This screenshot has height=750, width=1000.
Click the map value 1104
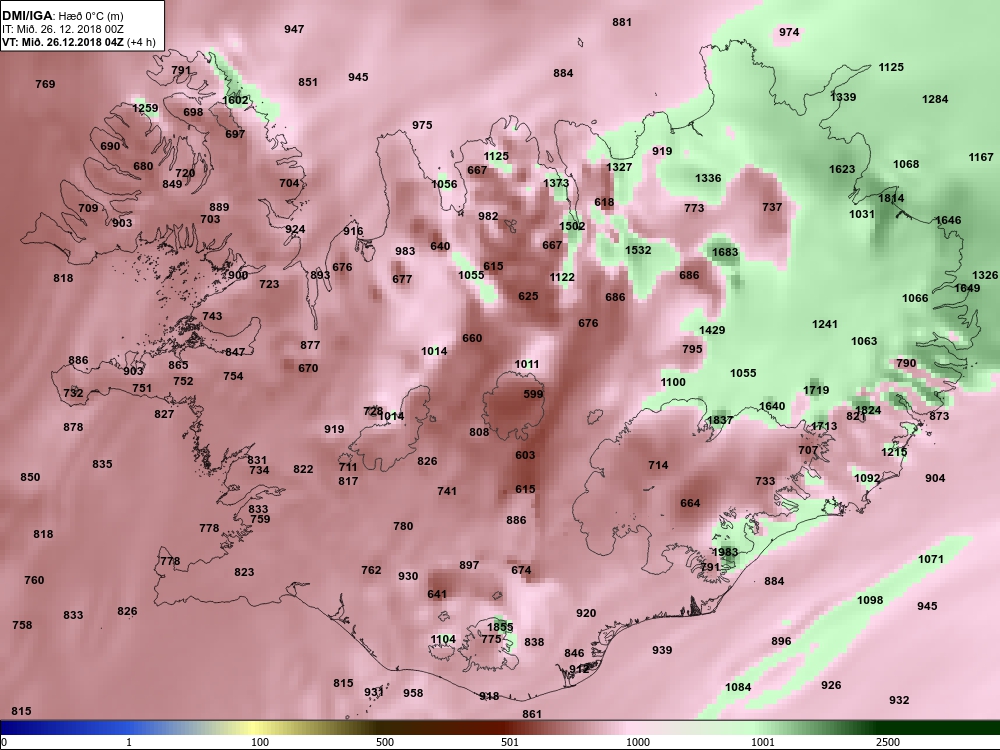(443, 639)
